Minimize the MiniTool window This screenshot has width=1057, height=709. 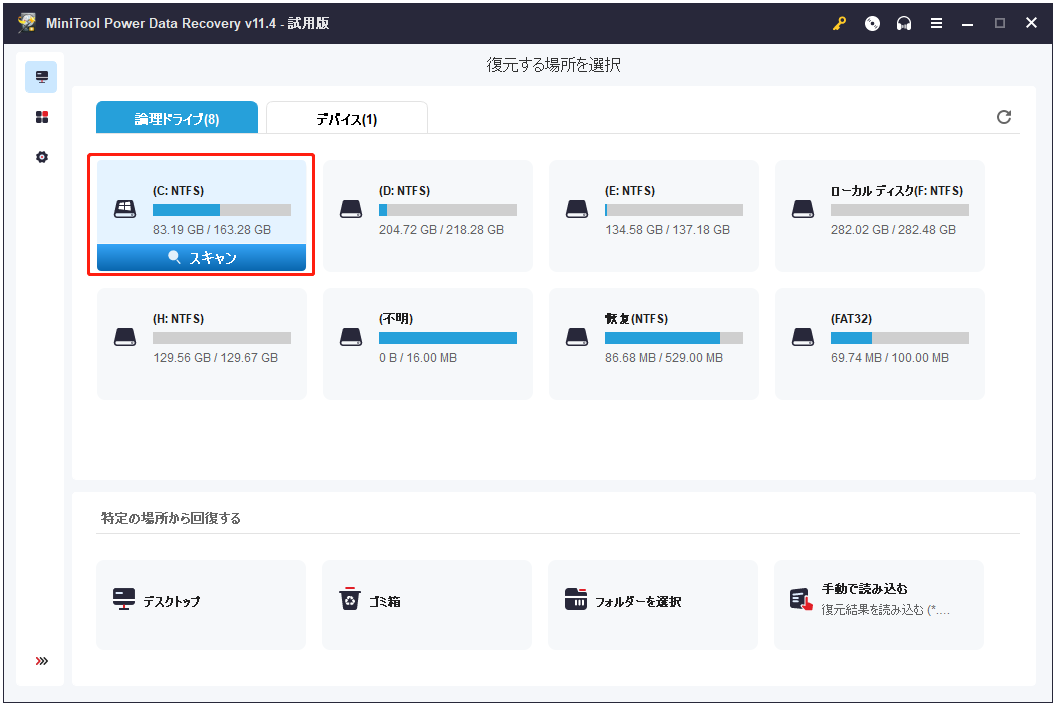click(967, 24)
